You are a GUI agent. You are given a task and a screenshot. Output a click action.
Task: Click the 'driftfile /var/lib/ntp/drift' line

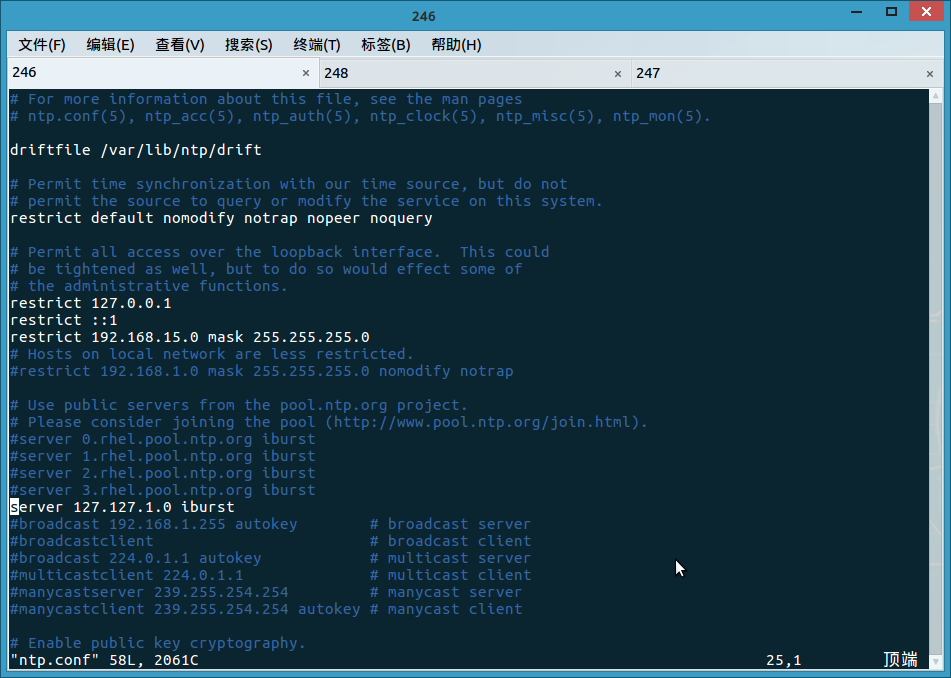(136, 150)
